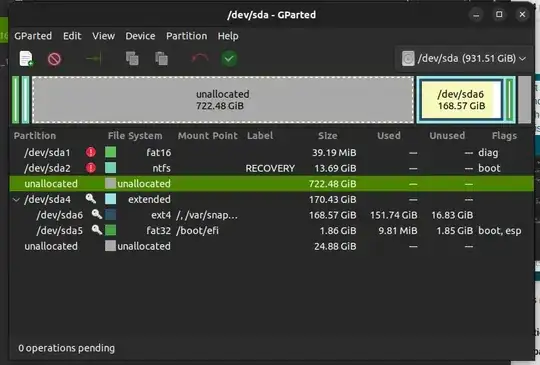Click the Copy partition toolbar icon
Screen dimensions: 540x365
(x=132, y=59)
